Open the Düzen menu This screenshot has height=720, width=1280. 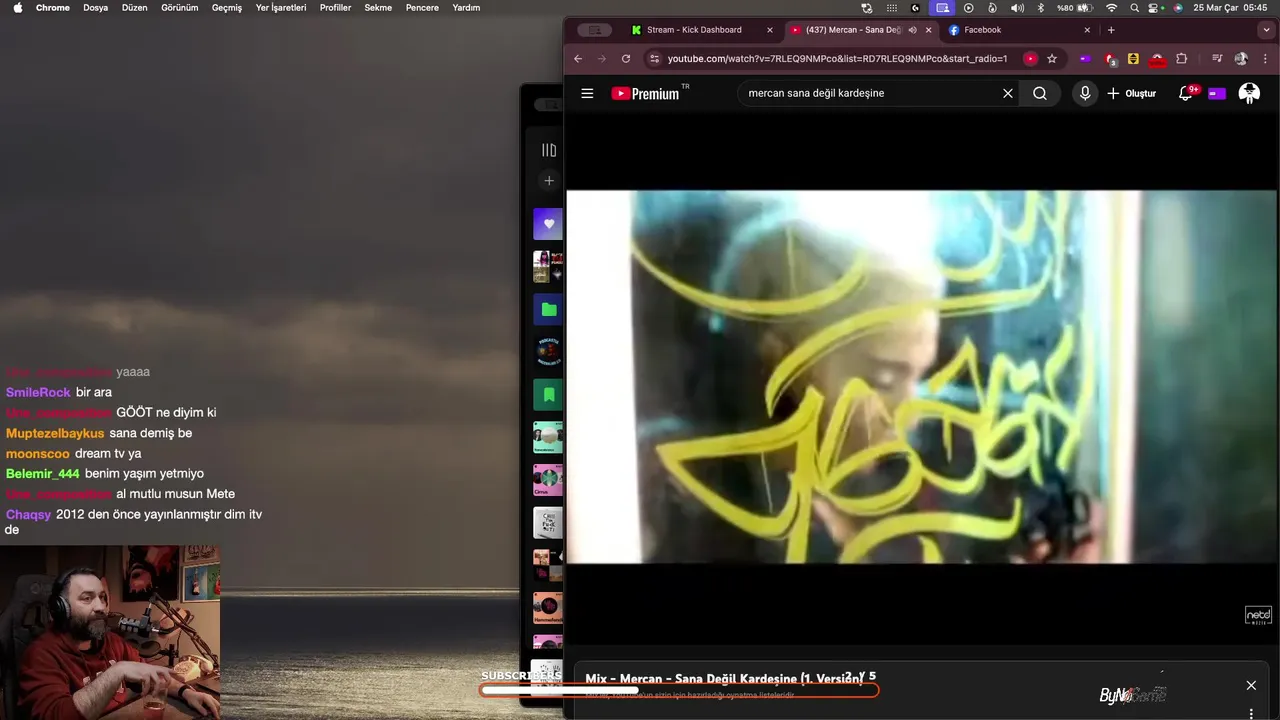pos(134,8)
